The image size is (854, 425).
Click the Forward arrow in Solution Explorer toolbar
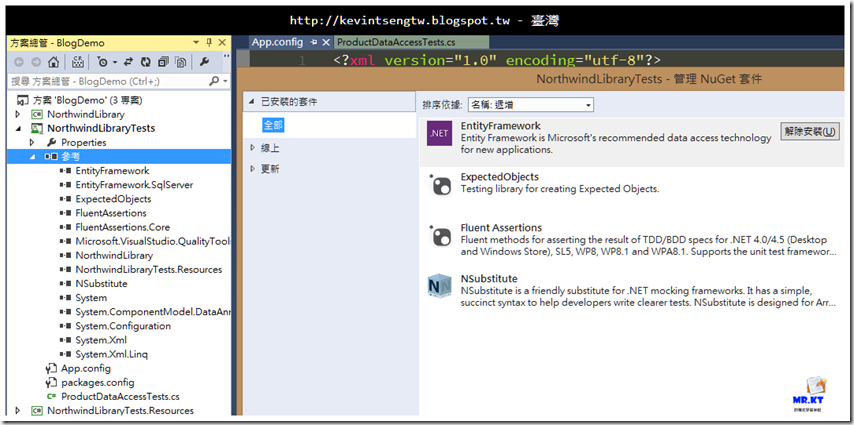(36, 62)
